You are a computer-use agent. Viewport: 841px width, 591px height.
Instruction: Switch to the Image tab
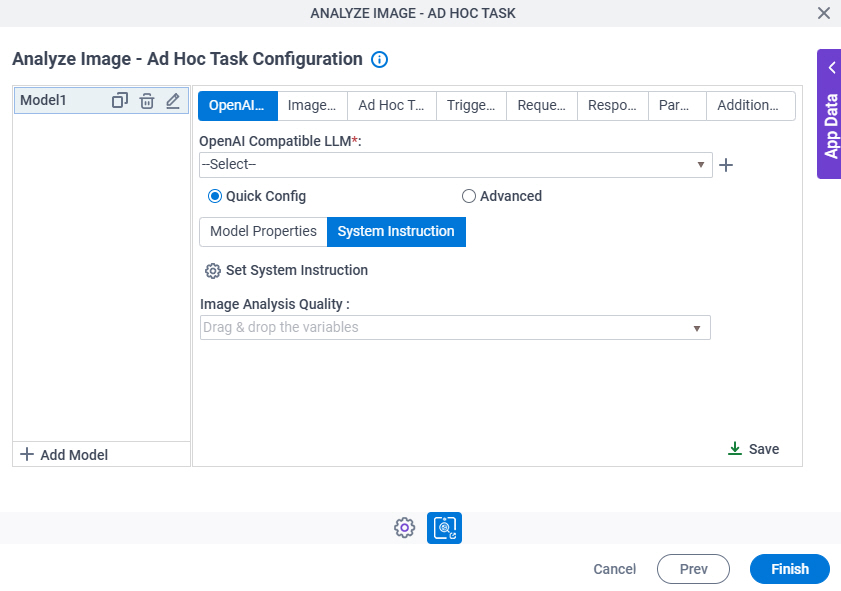(312, 106)
